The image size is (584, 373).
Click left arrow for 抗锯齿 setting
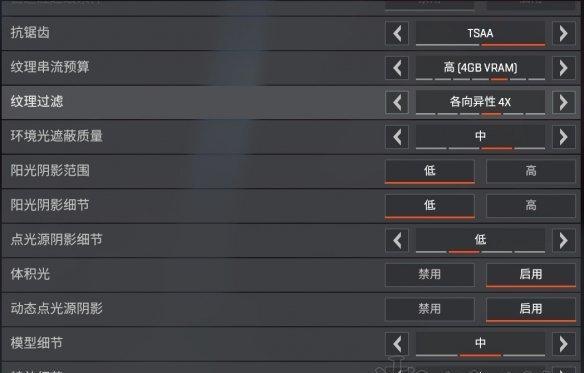397,34
